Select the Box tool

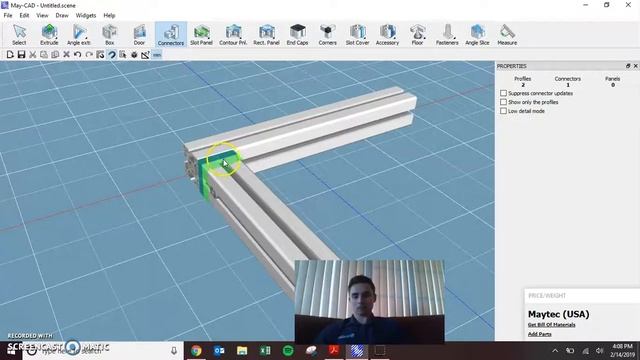point(109,34)
